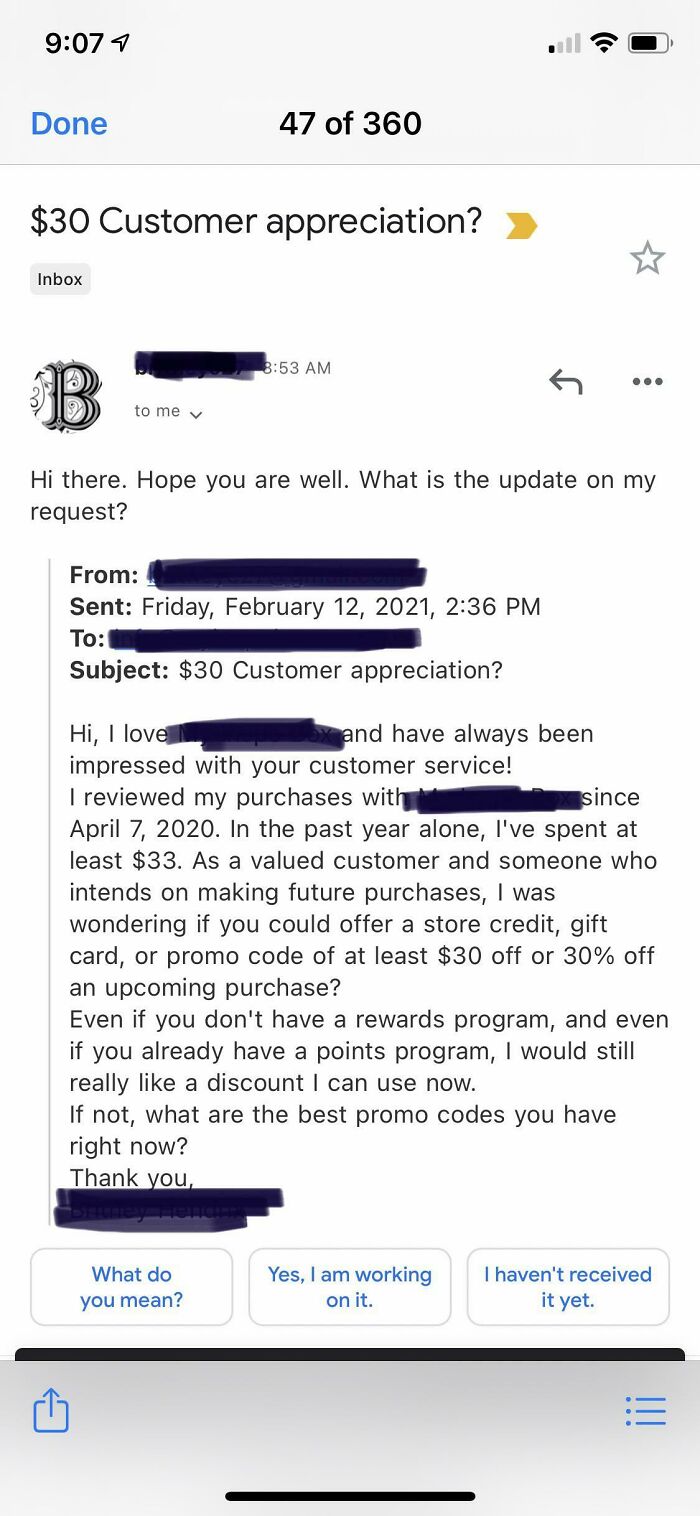Select the 'I haven't received it yet.' reply
Screen dimensions: 700x1516
pos(568,1288)
